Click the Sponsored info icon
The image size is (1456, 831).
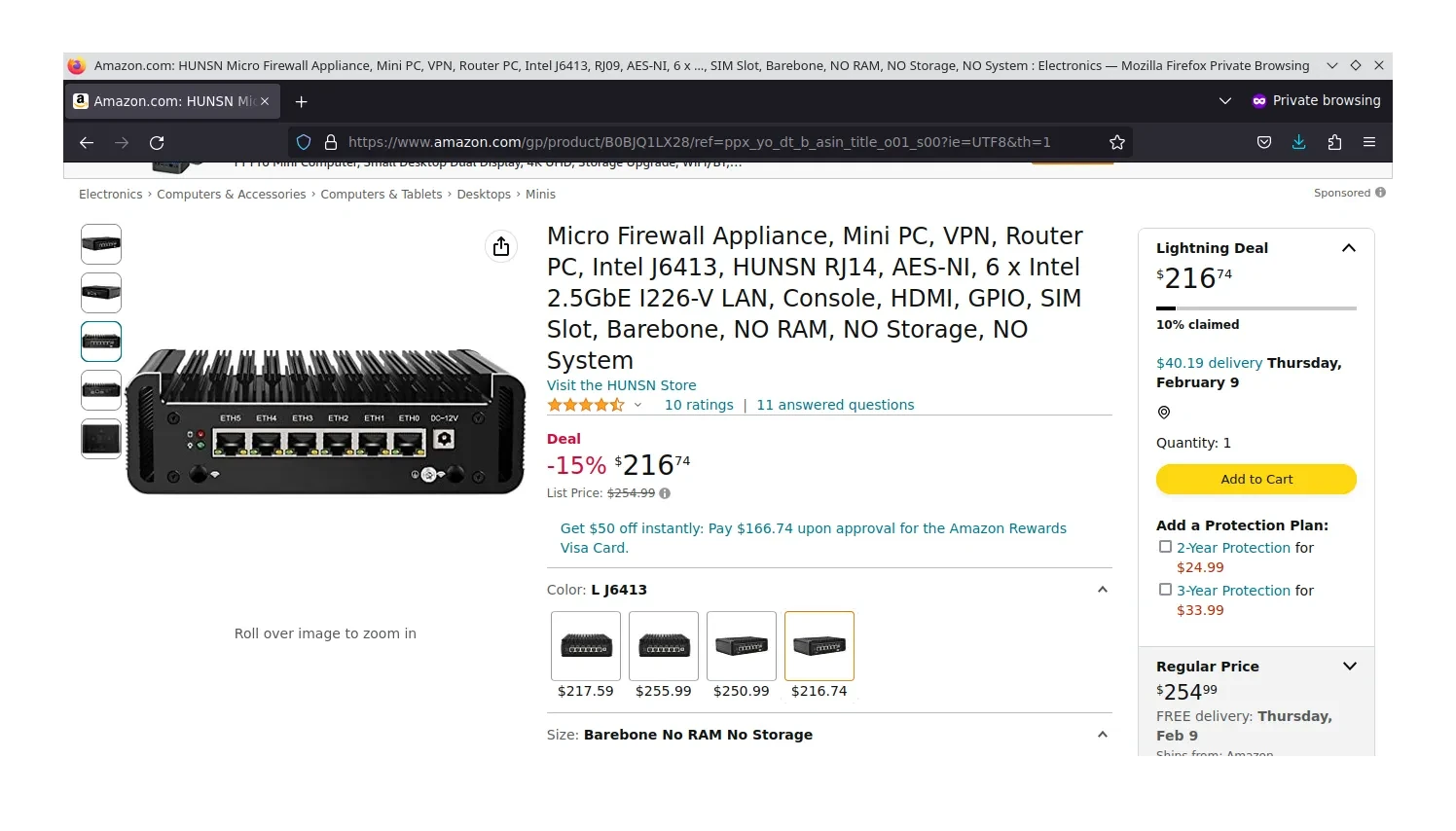pyautogui.click(x=1380, y=193)
